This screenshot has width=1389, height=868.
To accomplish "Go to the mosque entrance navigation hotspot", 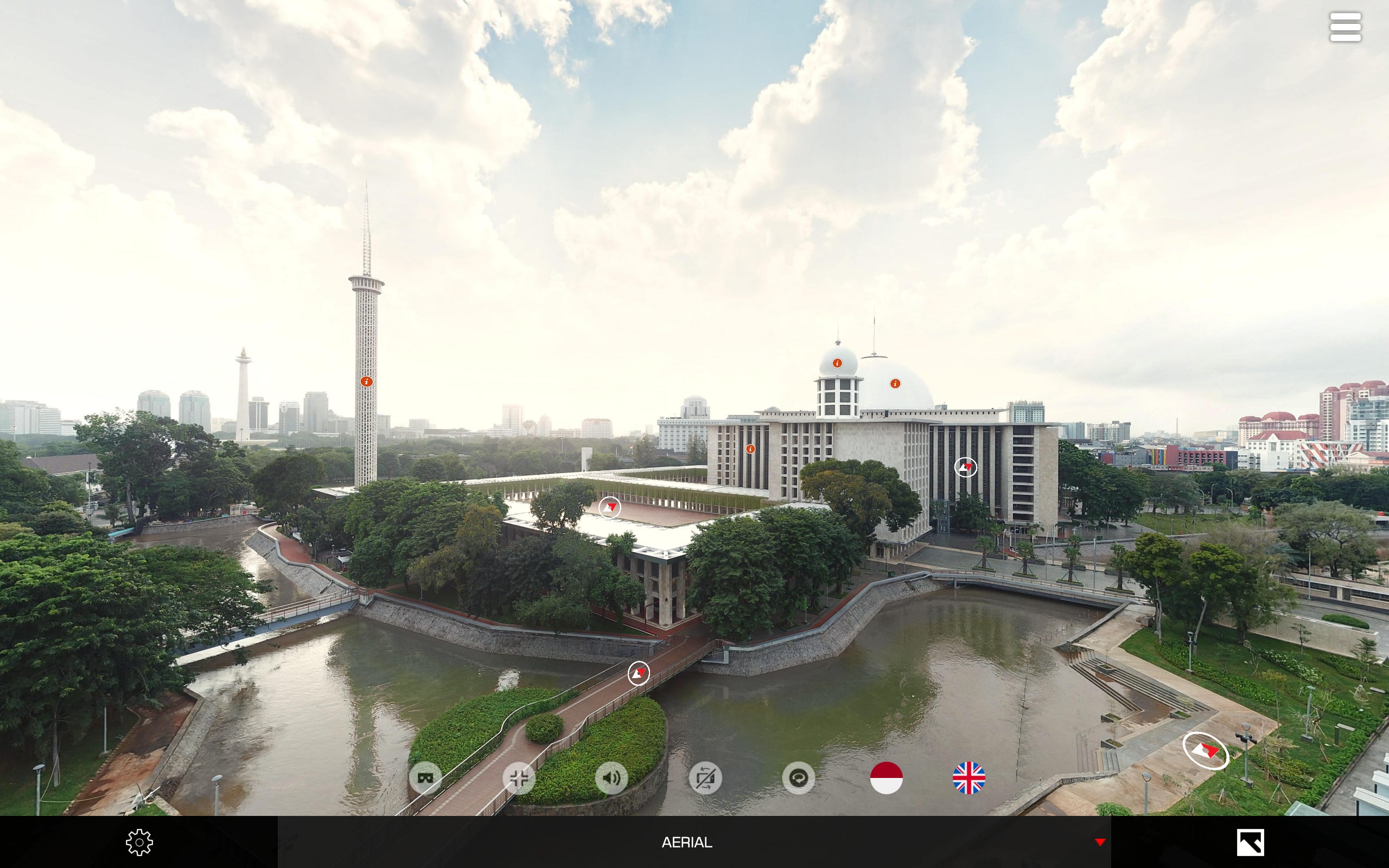I will [x=965, y=467].
